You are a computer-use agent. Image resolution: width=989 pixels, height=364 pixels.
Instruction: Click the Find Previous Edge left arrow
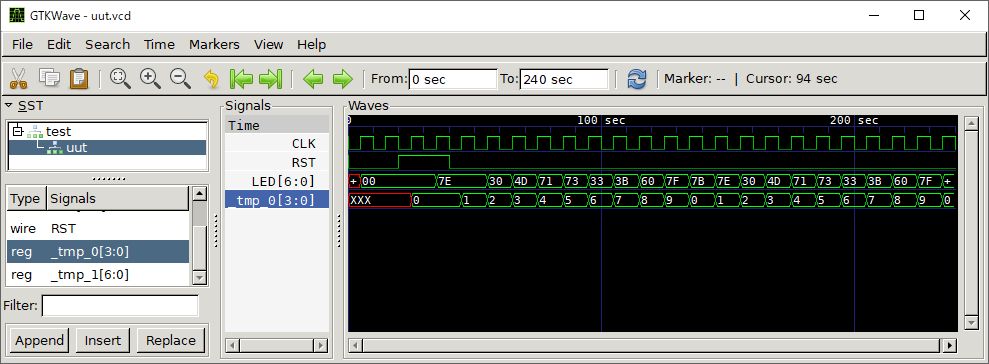tap(313, 79)
